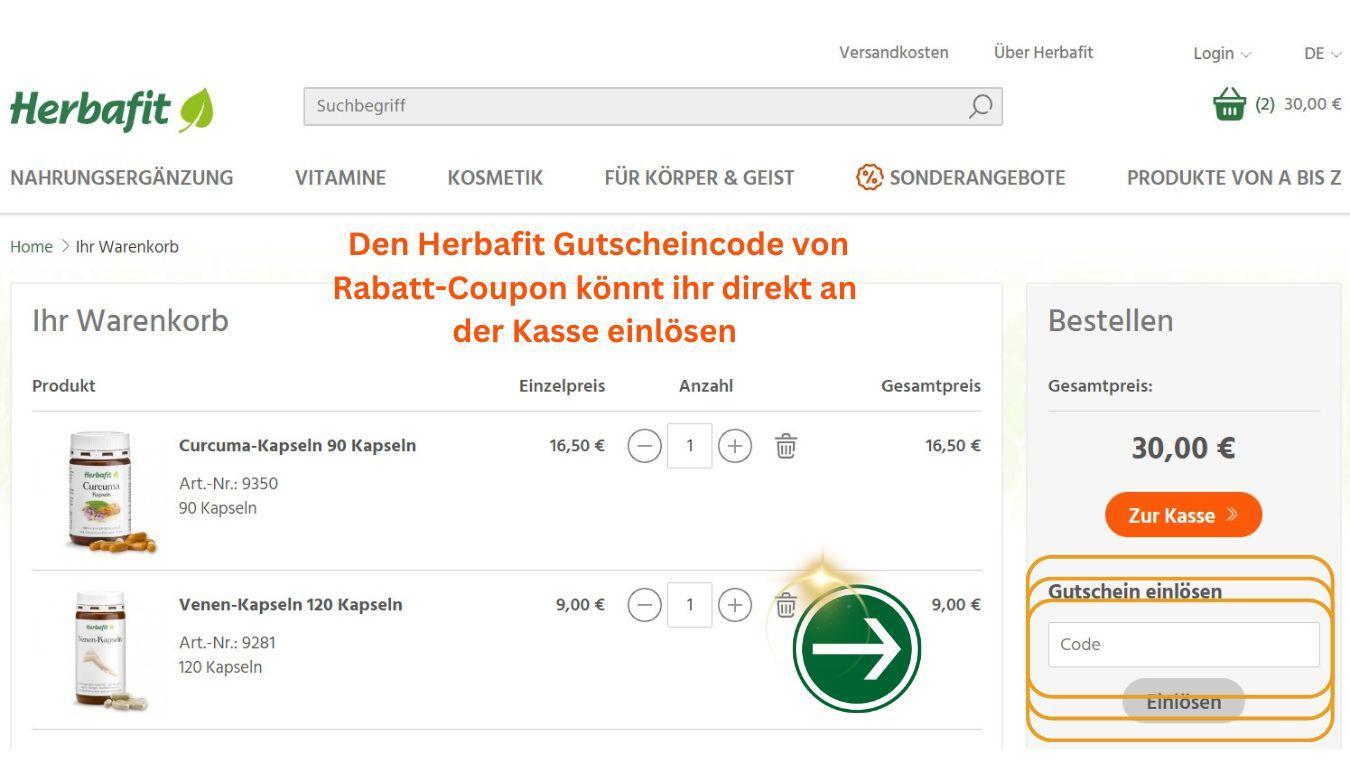The image size is (1350, 780).
Task: Remove Venen-Kapseln using trash icon
Action: [x=786, y=605]
